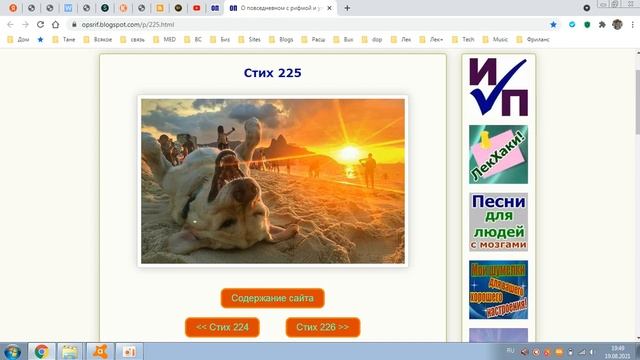This screenshot has height=360, width=640.
Task: Open the Тане bookmarks folder
Action: click(x=64, y=40)
